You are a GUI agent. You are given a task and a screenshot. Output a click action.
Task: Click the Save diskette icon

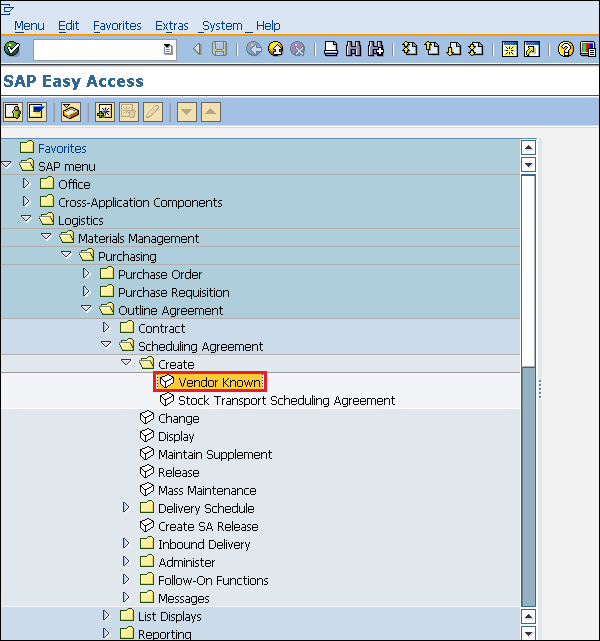(x=219, y=49)
